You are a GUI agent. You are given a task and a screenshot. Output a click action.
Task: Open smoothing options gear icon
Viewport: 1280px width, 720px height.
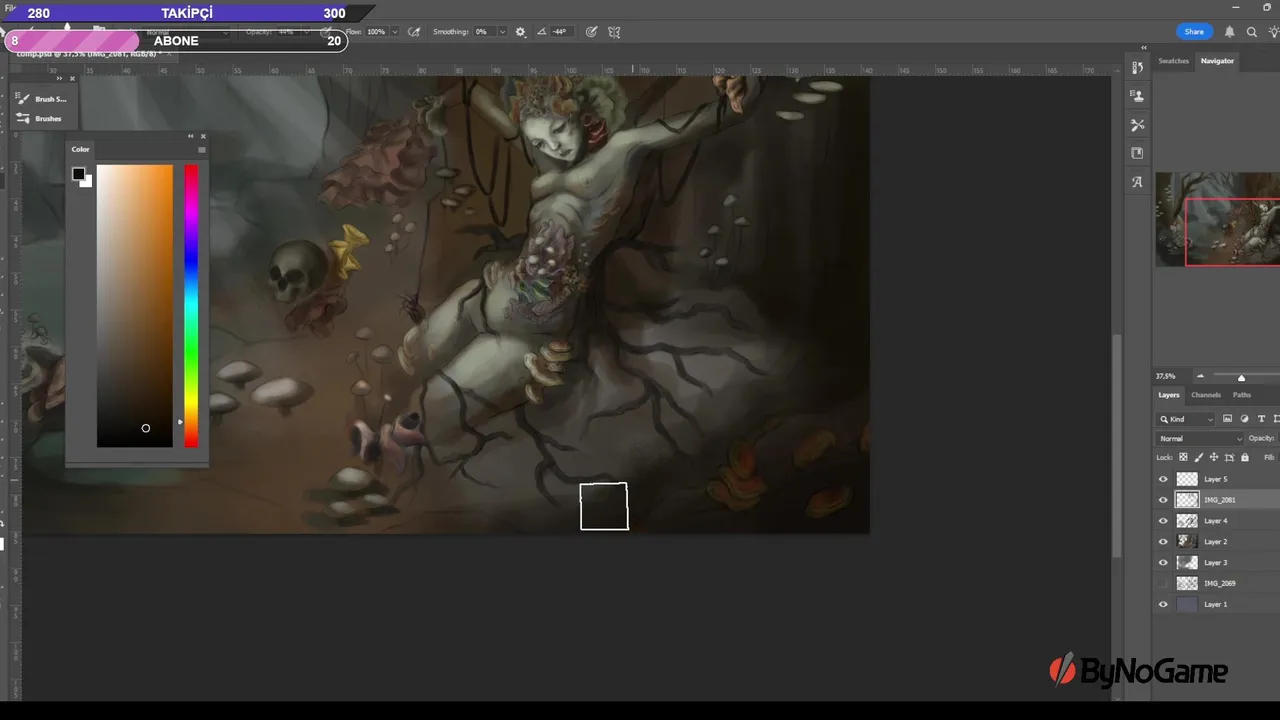pos(520,32)
